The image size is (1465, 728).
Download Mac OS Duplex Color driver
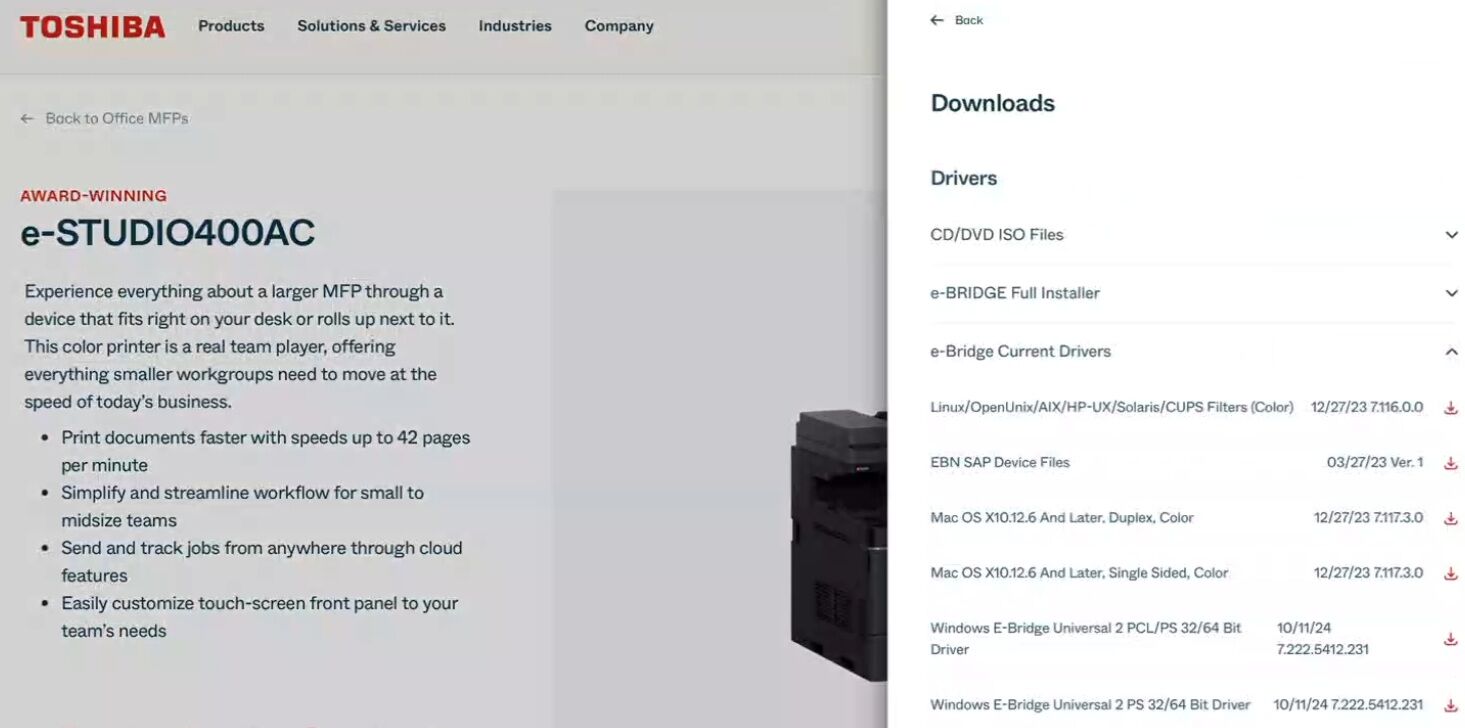(x=1451, y=518)
